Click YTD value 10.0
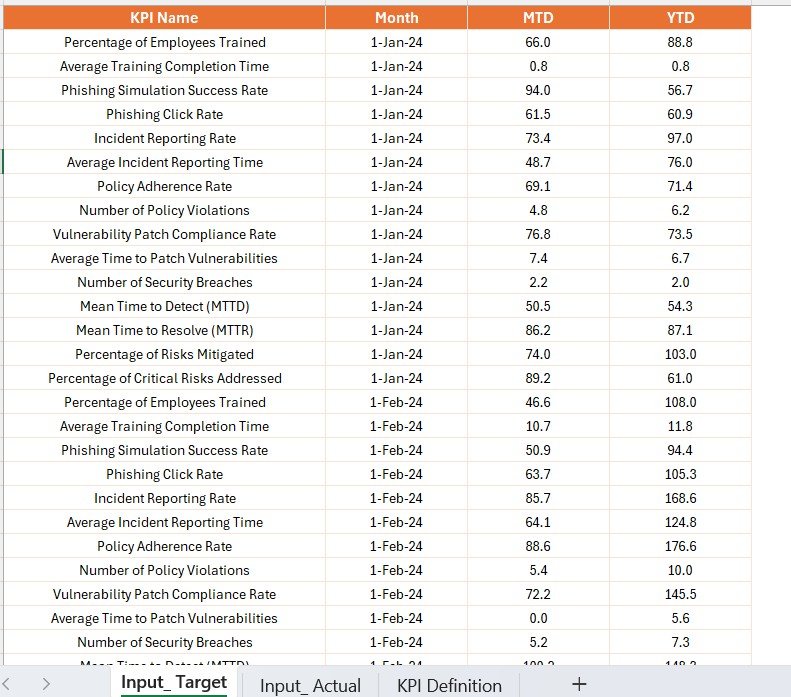The width and height of the screenshot is (791, 697). coord(680,570)
